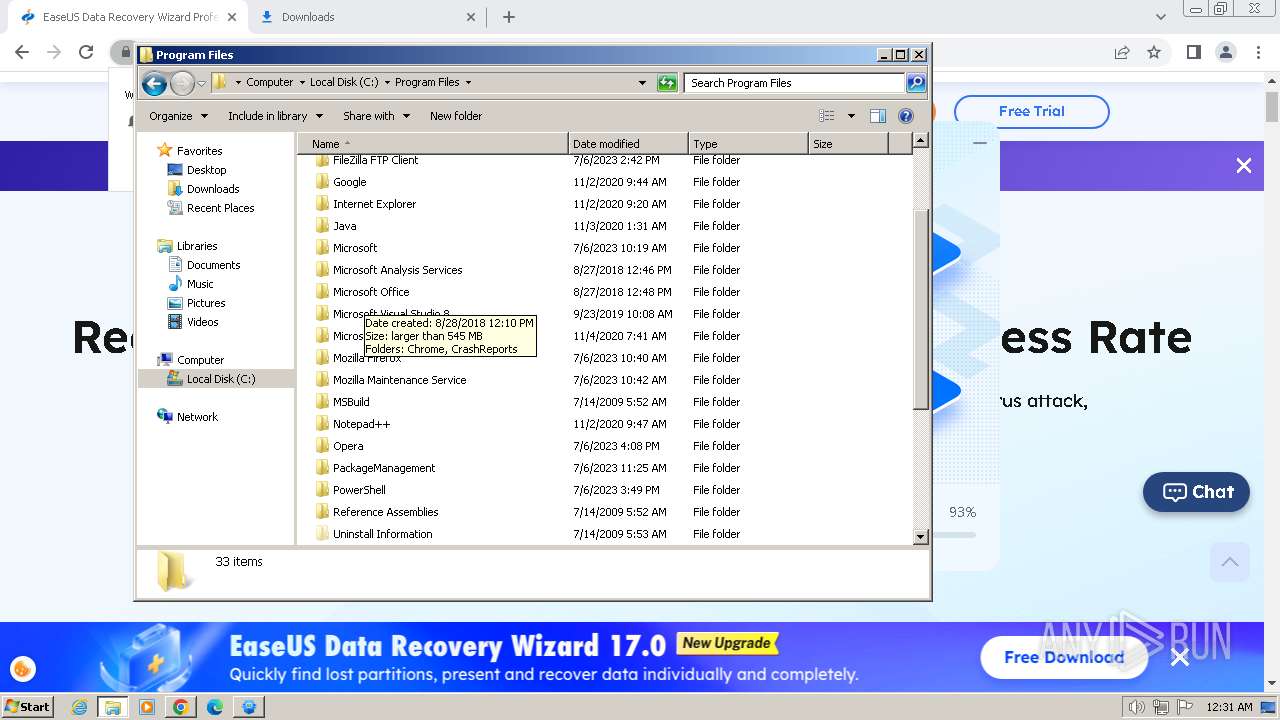Click the Explorer Back navigation arrow
Image resolution: width=1280 pixels, height=720 pixels.
pos(154,83)
